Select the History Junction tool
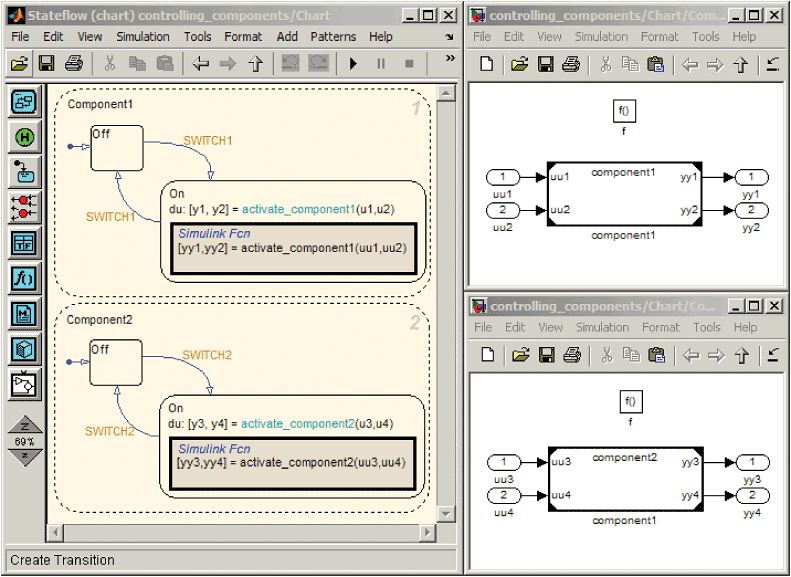This screenshot has width=791, height=577. (24, 137)
